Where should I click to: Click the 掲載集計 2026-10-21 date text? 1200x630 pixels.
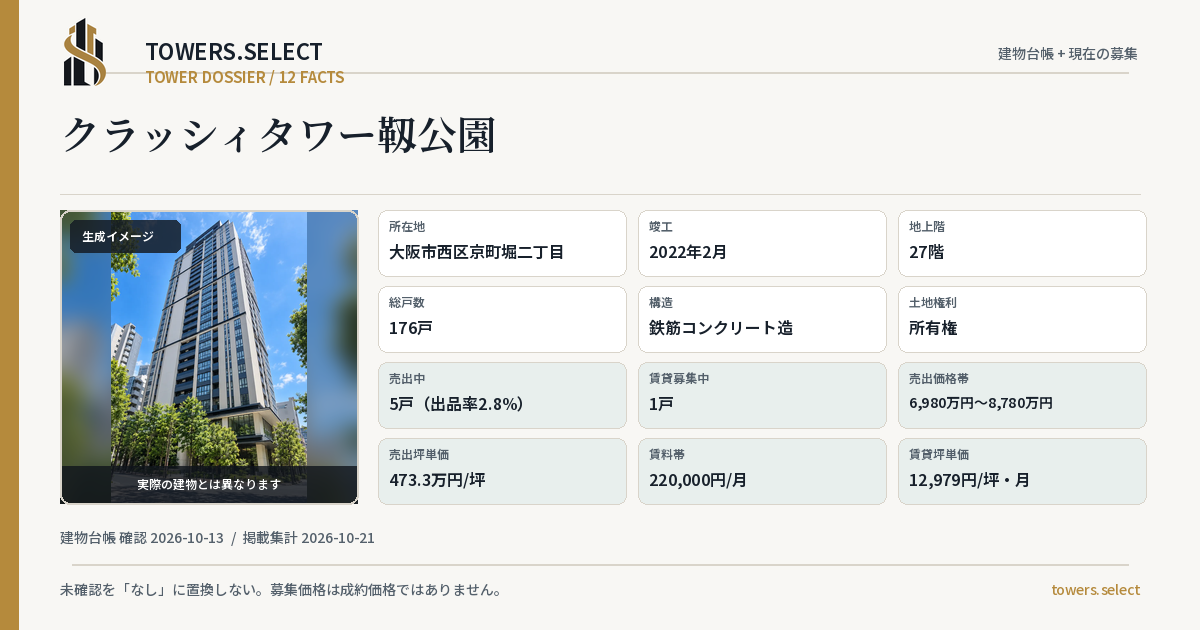click(x=309, y=538)
